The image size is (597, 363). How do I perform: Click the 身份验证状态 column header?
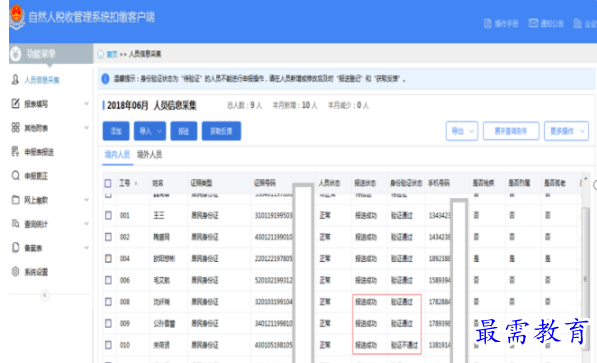click(x=406, y=183)
